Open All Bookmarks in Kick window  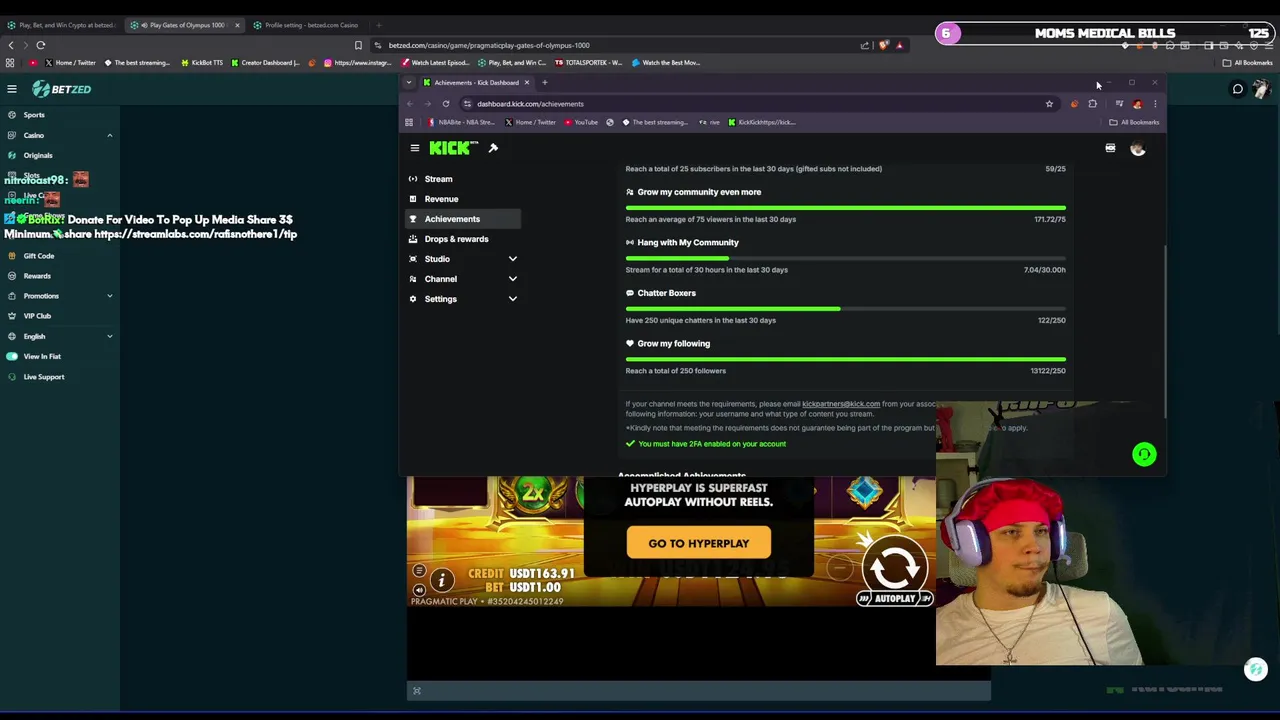point(1134,122)
